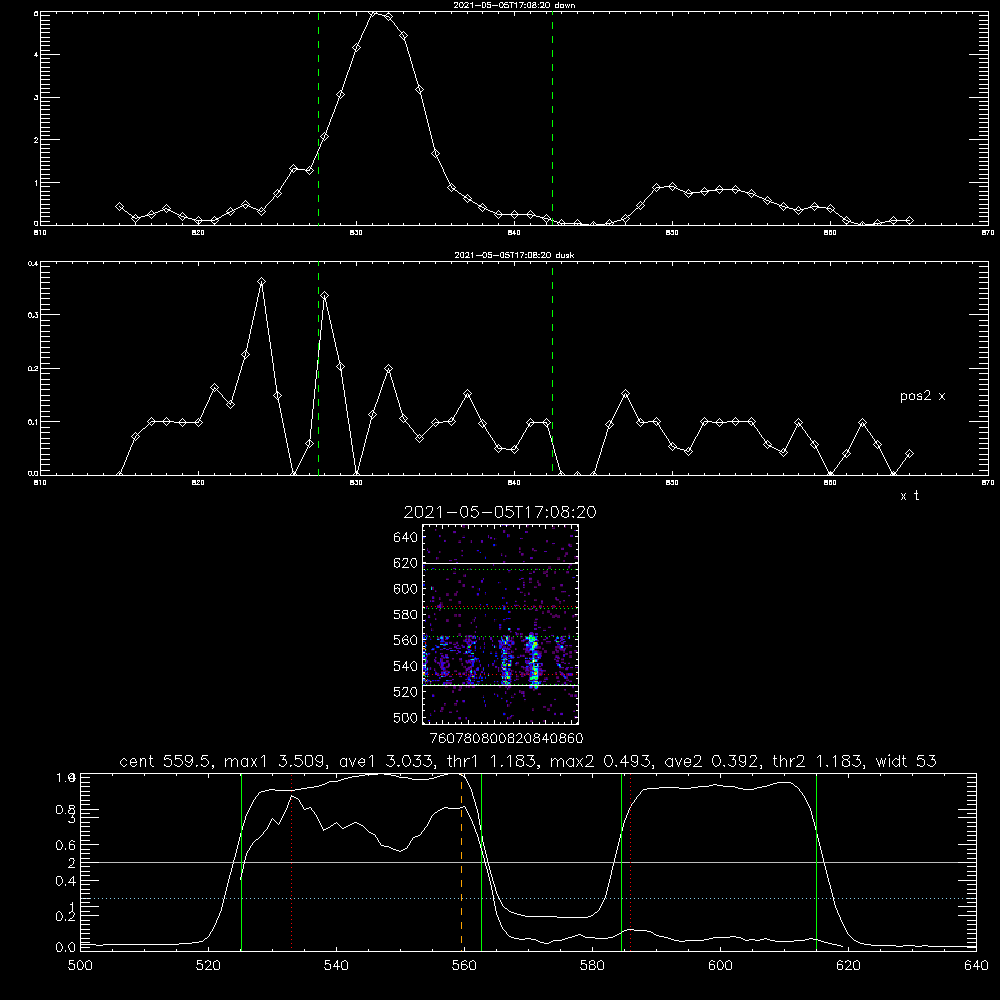Click x-axis label '640' of bottom plot
Viewport: 1000px width, 1000px height.
(x=976, y=966)
